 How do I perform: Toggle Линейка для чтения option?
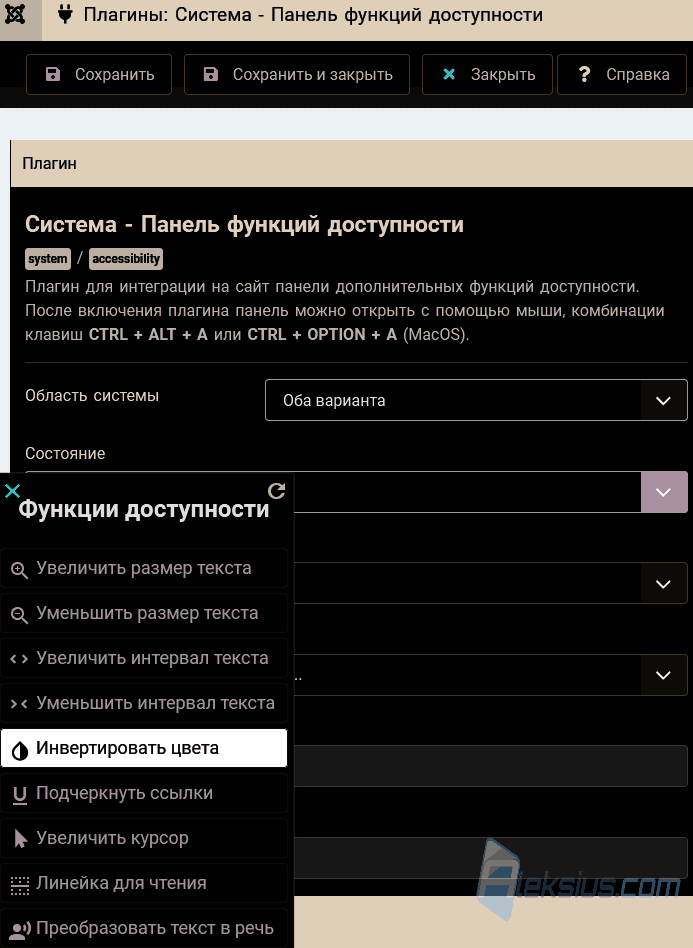pyautogui.click(x=144, y=883)
